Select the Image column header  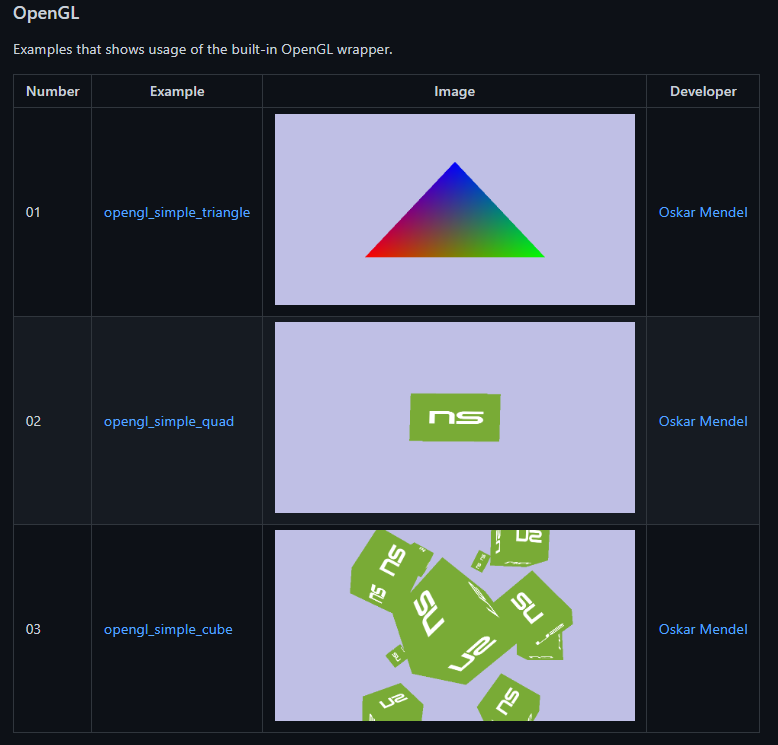454,91
